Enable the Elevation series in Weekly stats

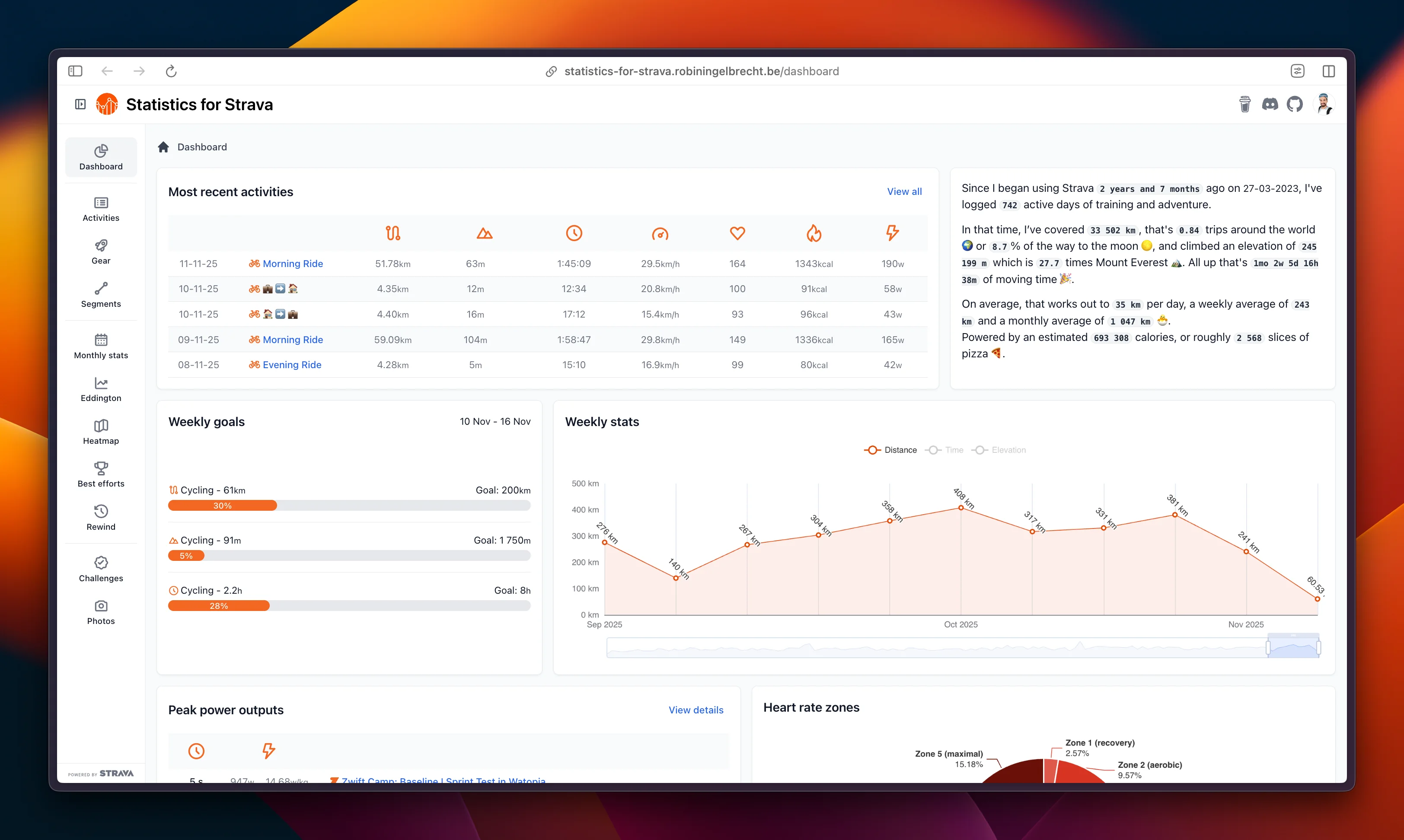(999, 449)
